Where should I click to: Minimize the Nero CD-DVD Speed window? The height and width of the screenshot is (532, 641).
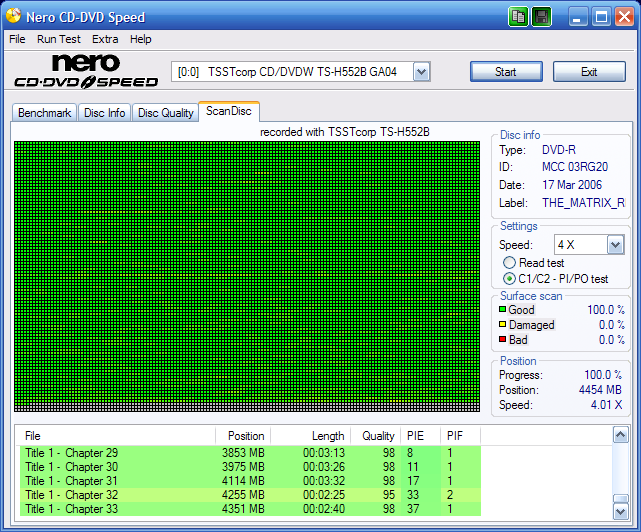[577, 17]
